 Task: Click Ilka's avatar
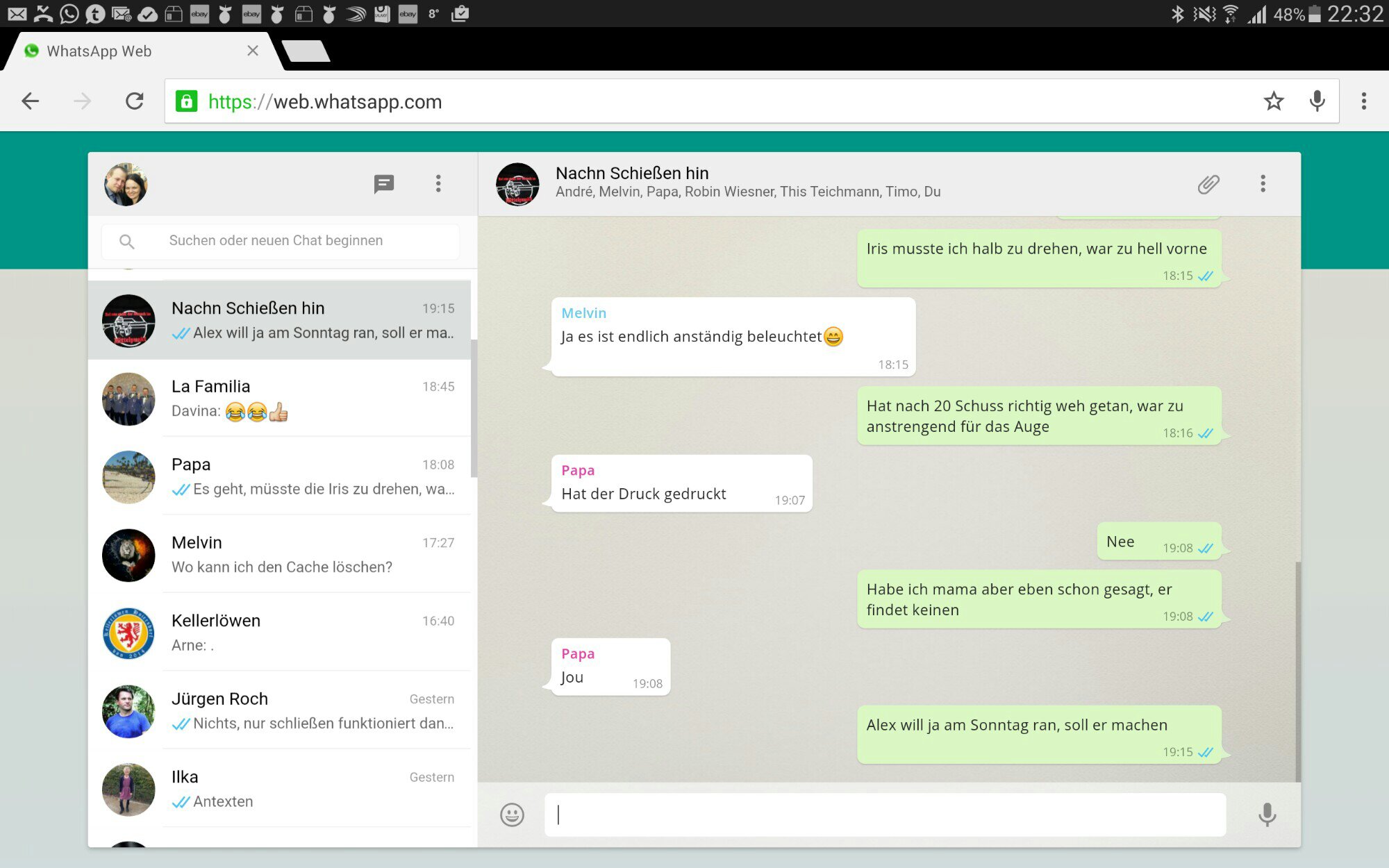pyautogui.click(x=128, y=790)
